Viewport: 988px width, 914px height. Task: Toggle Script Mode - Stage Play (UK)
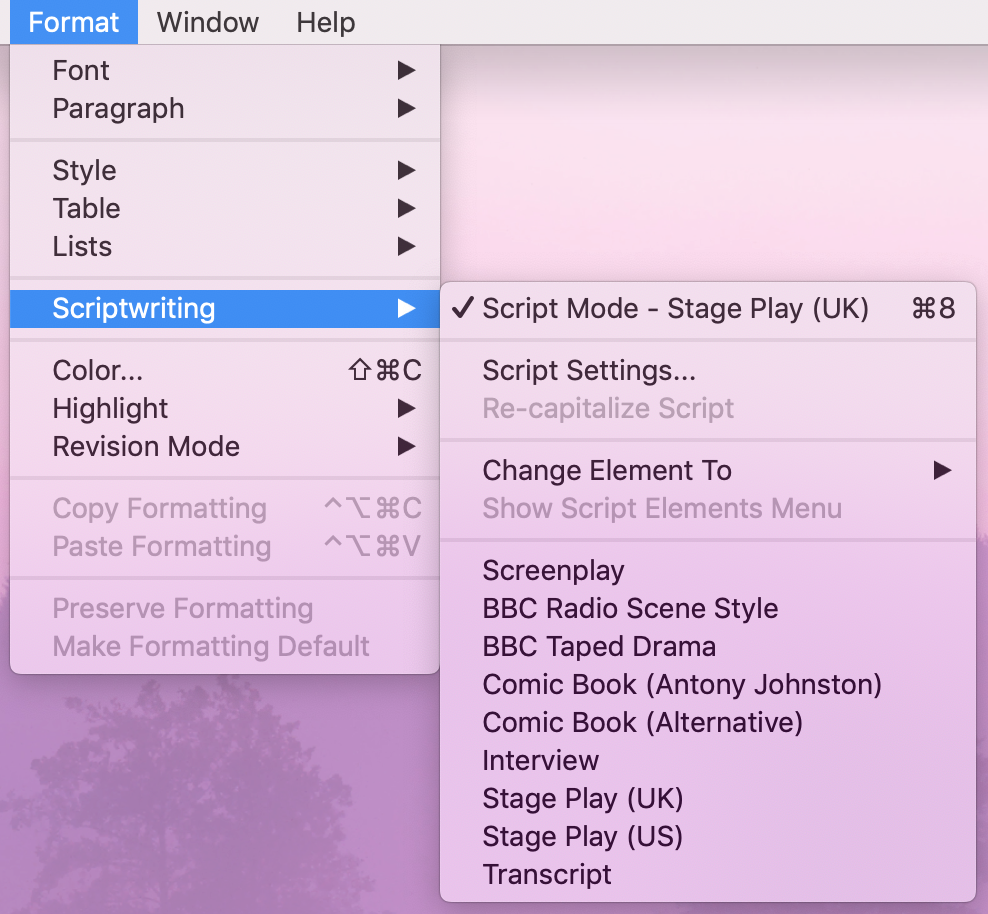click(x=708, y=309)
